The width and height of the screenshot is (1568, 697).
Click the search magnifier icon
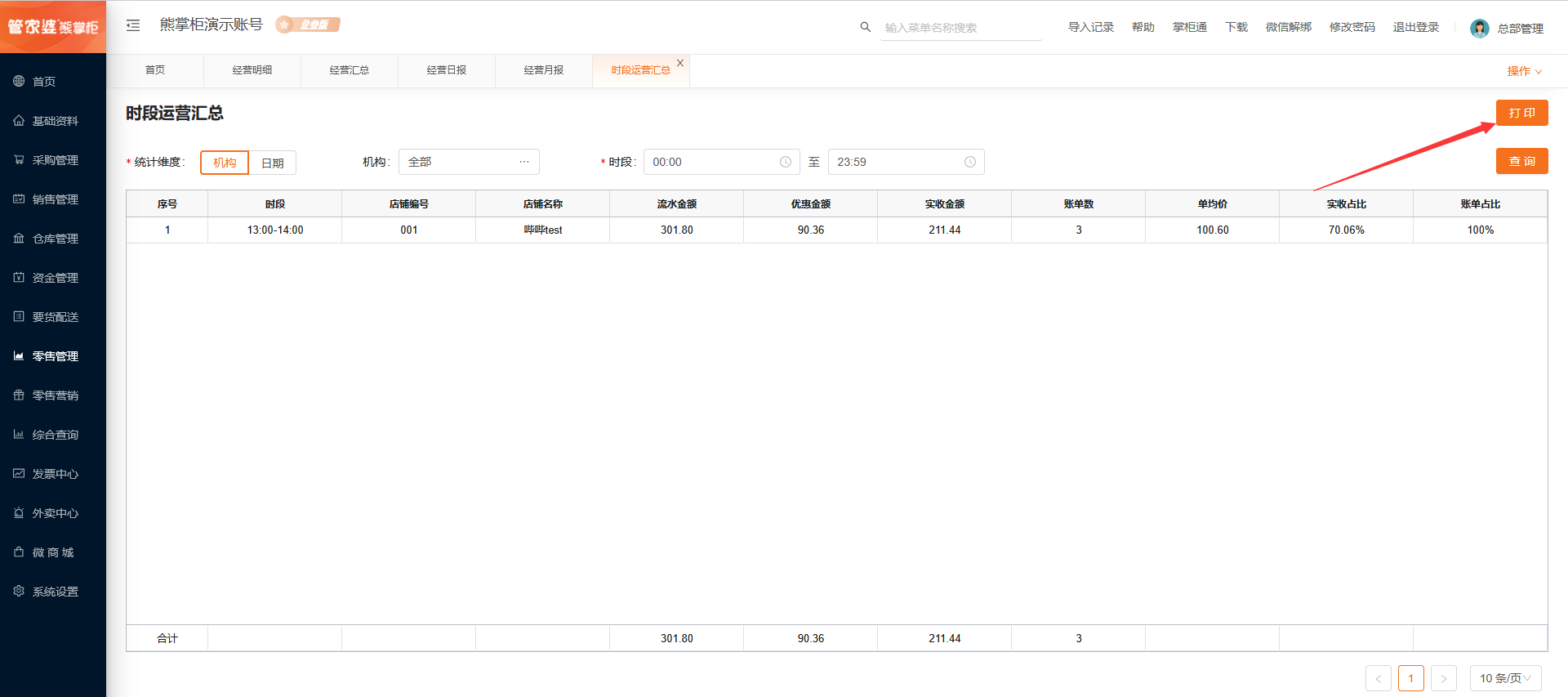pos(866,27)
